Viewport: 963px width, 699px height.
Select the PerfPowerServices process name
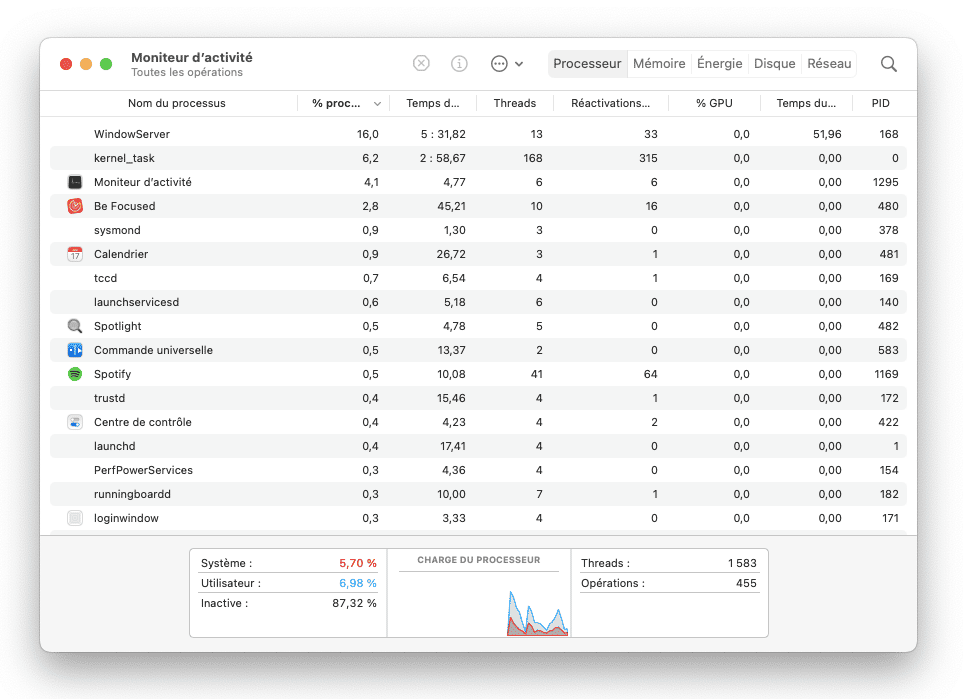point(143,470)
